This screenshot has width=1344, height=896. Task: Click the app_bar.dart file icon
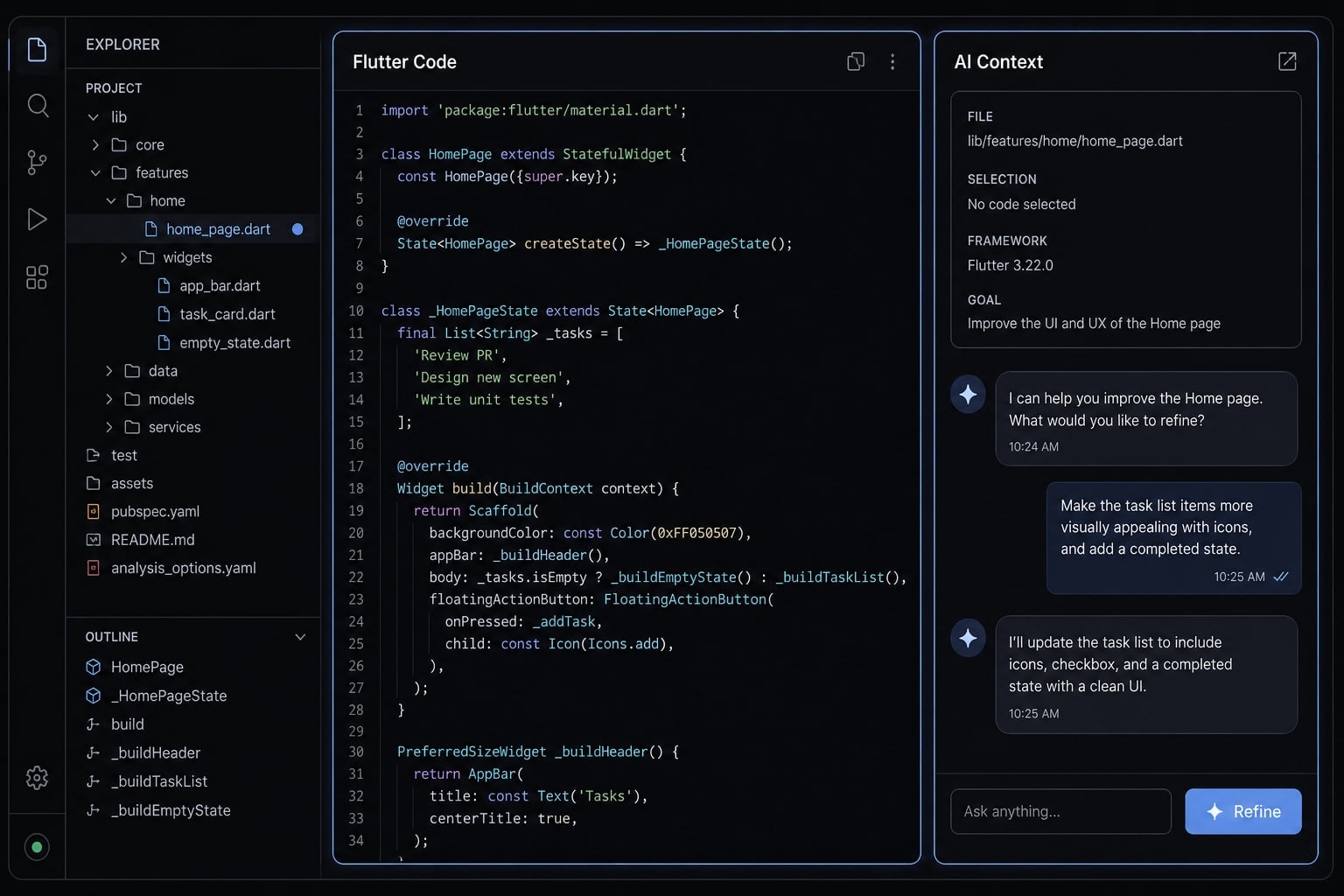pos(164,286)
